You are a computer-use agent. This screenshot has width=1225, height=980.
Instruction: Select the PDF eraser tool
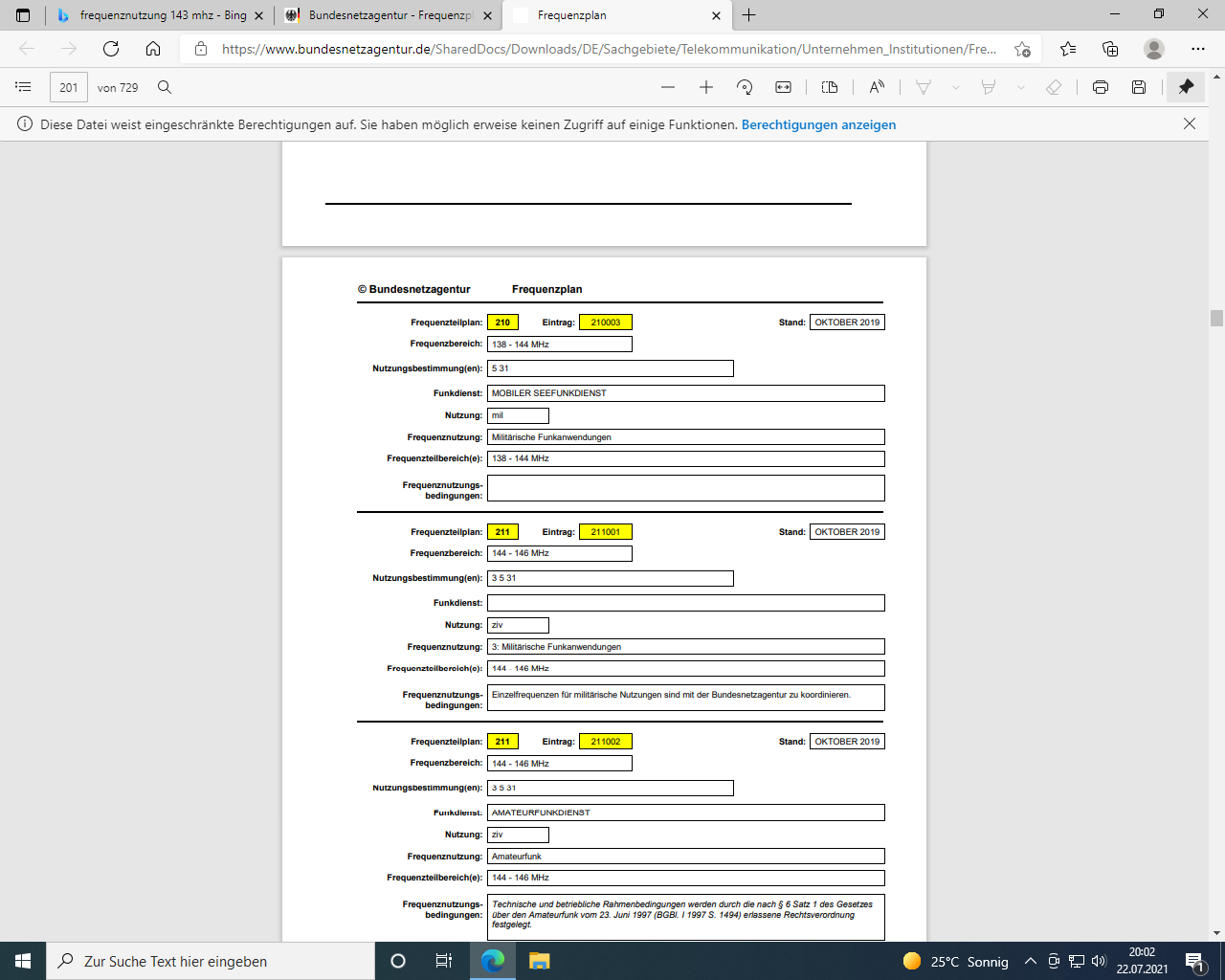(1054, 87)
